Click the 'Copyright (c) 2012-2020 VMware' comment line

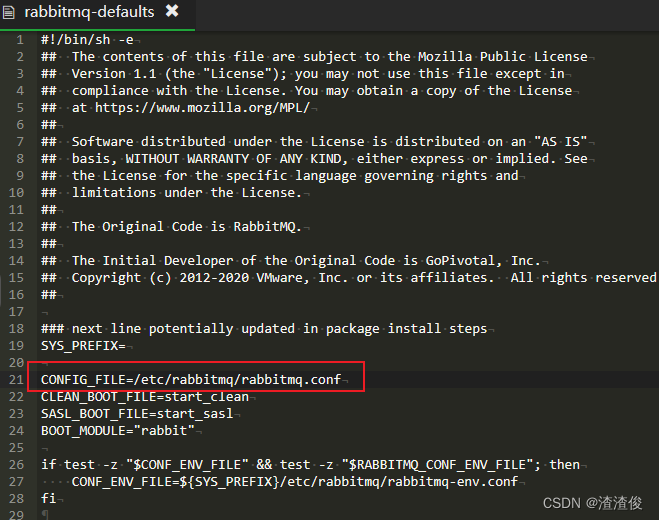point(348,277)
